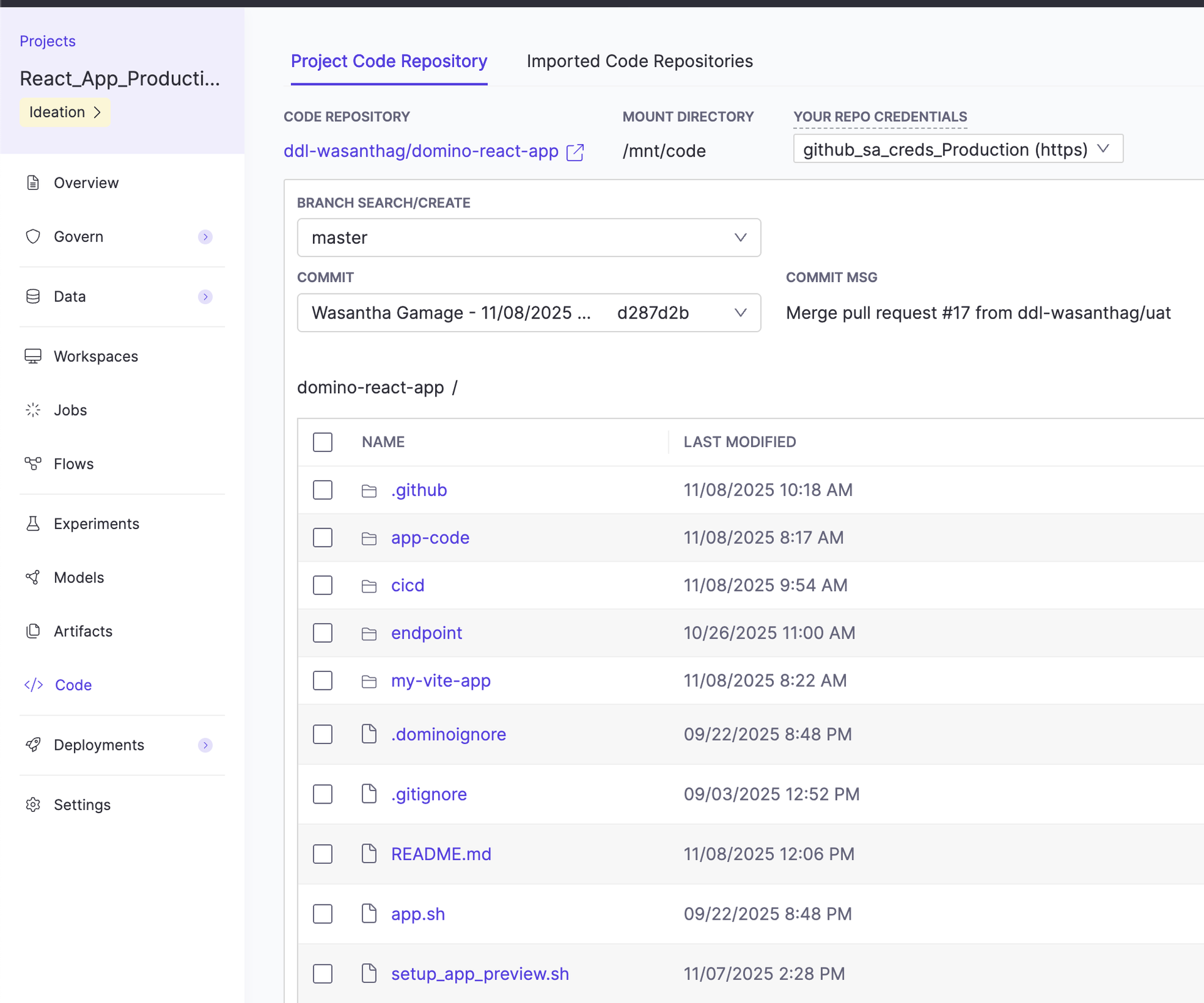Click the Settings gear icon
Image resolution: width=1204 pixels, height=1003 pixels.
pyautogui.click(x=33, y=804)
